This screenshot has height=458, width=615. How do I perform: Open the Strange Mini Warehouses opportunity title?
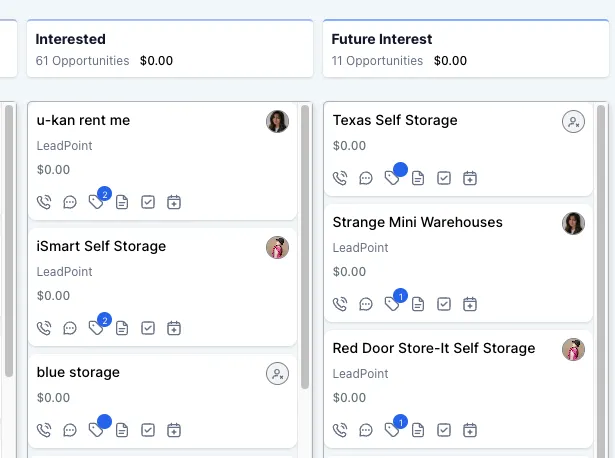pos(417,222)
